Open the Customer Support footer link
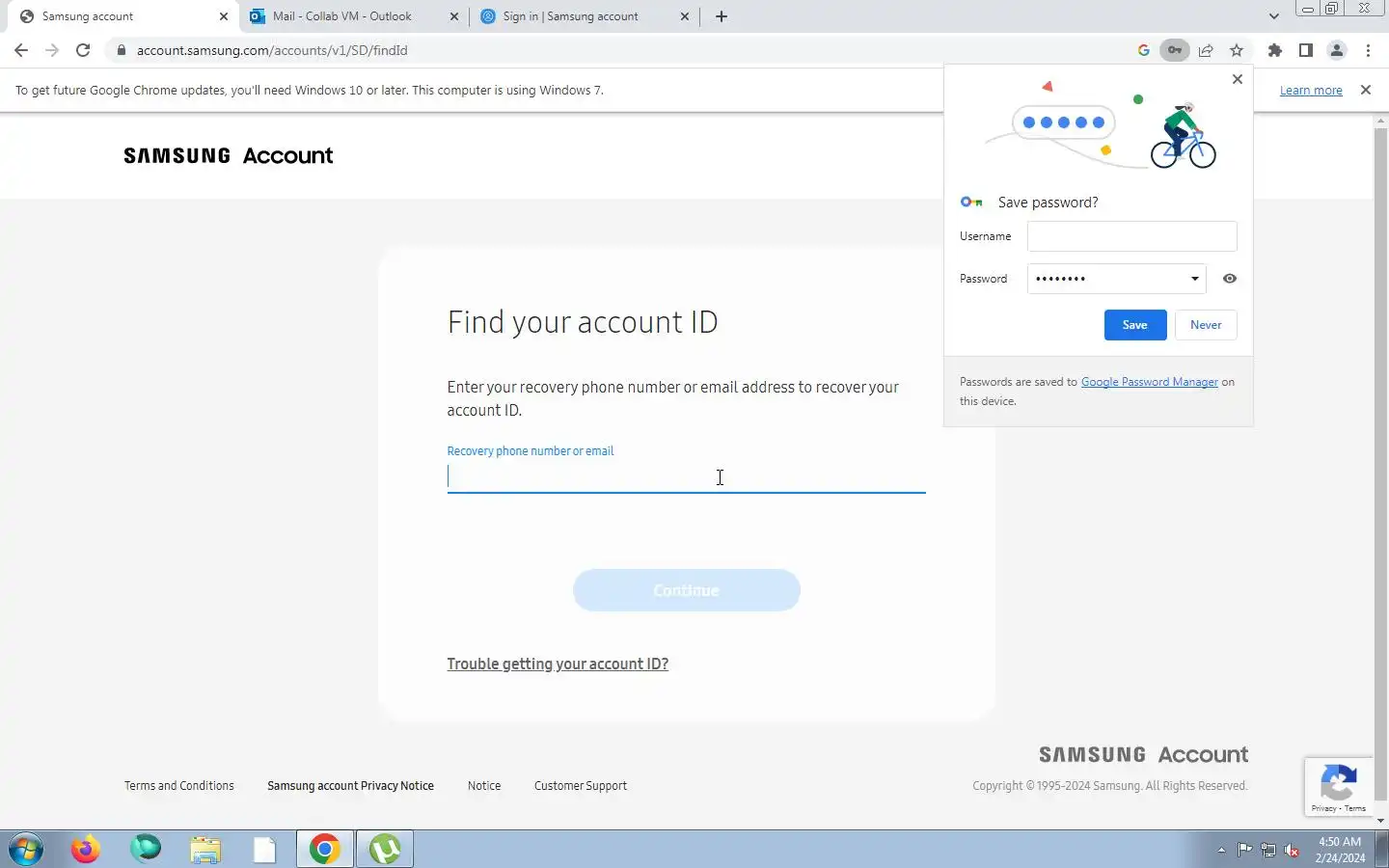The image size is (1389, 868). (x=581, y=786)
